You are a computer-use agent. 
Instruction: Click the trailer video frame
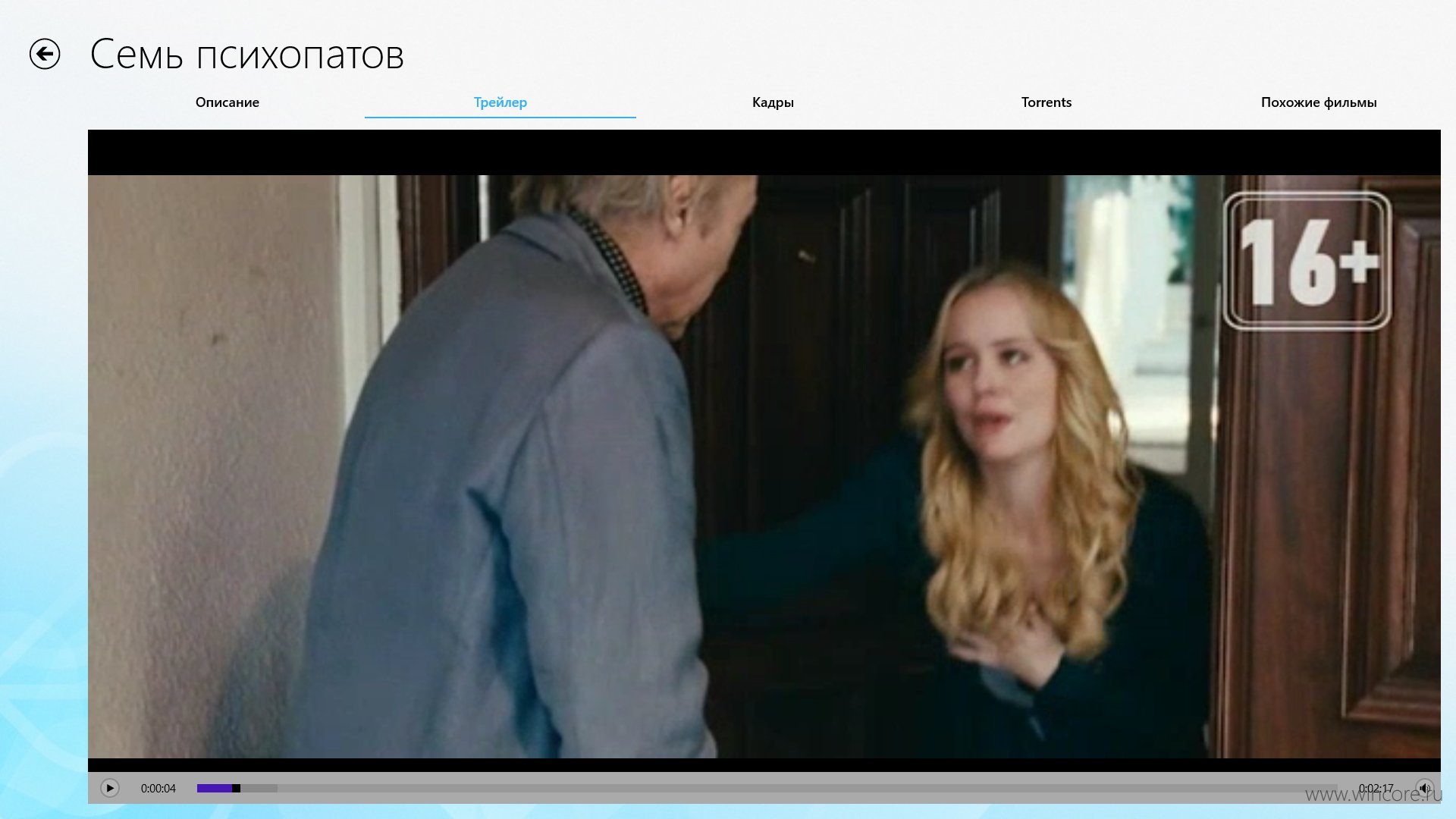764,466
